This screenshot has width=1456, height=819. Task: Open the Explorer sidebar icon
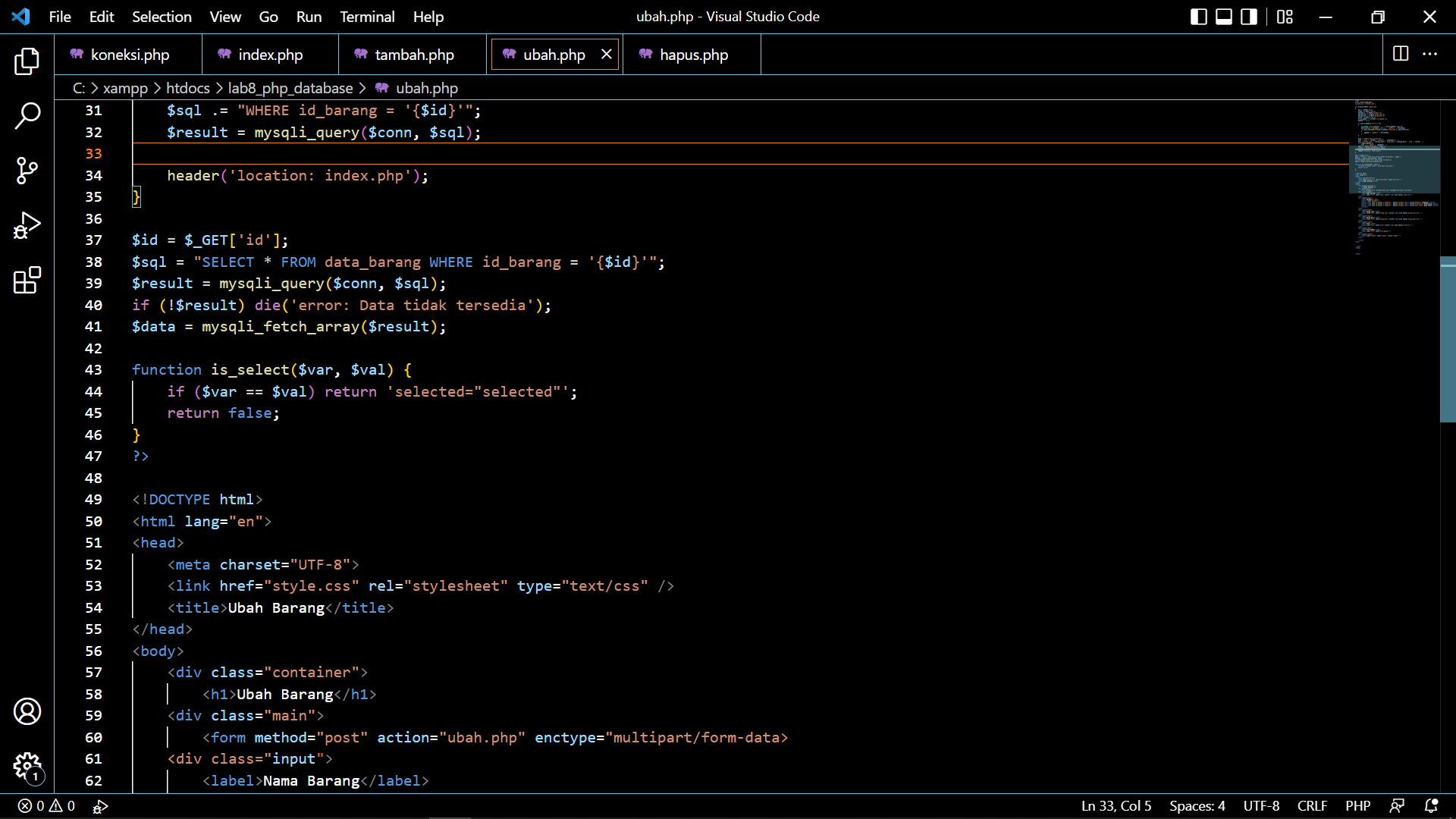[x=27, y=62]
